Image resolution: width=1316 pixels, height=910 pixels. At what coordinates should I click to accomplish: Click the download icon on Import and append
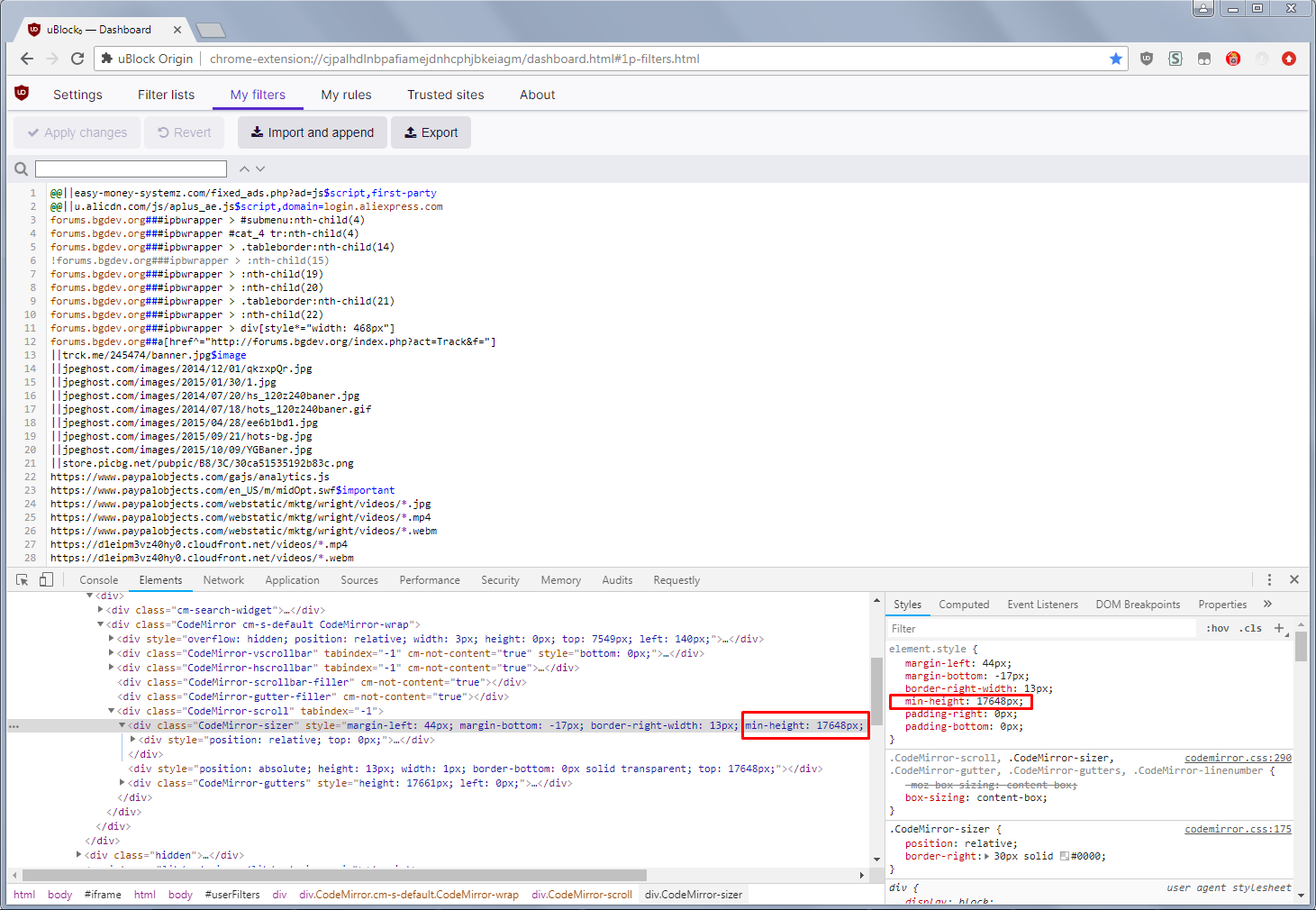(x=257, y=132)
